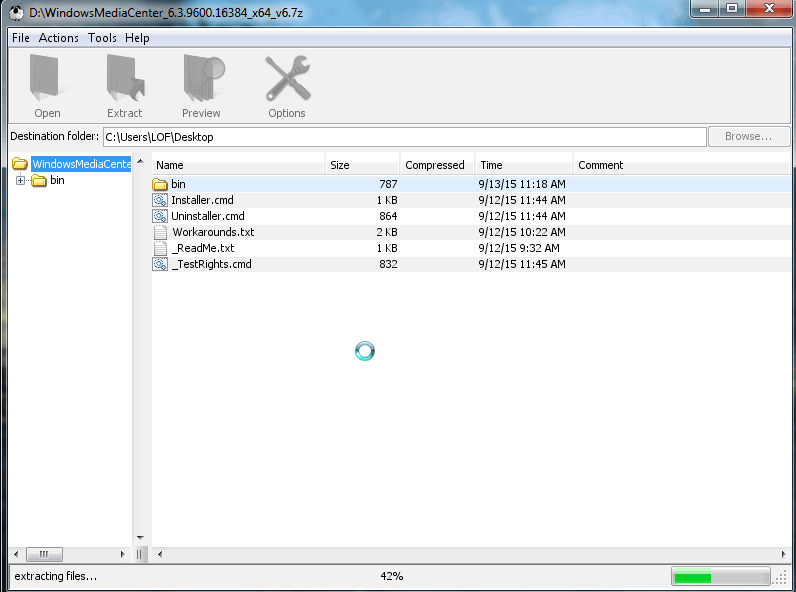Image resolution: width=796 pixels, height=592 pixels.
Task: Click the 832 size value
Action: (388, 264)
